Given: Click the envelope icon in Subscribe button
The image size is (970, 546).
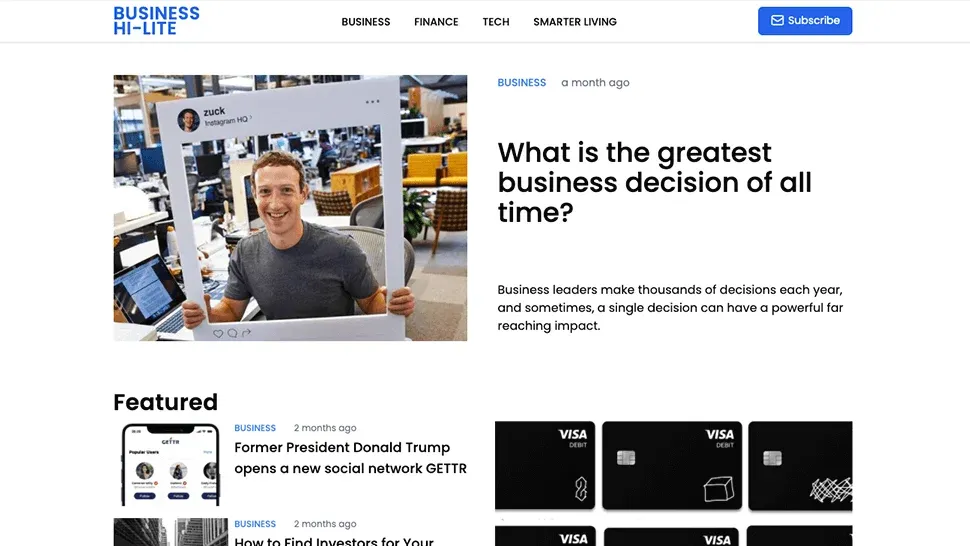Looking at the screenshot, I should pos(777,20).
